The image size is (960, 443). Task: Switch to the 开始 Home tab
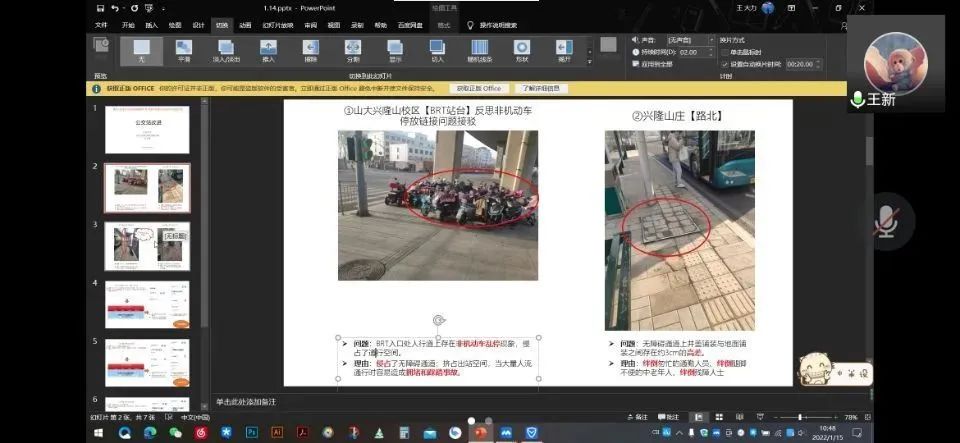coord(128,26)
